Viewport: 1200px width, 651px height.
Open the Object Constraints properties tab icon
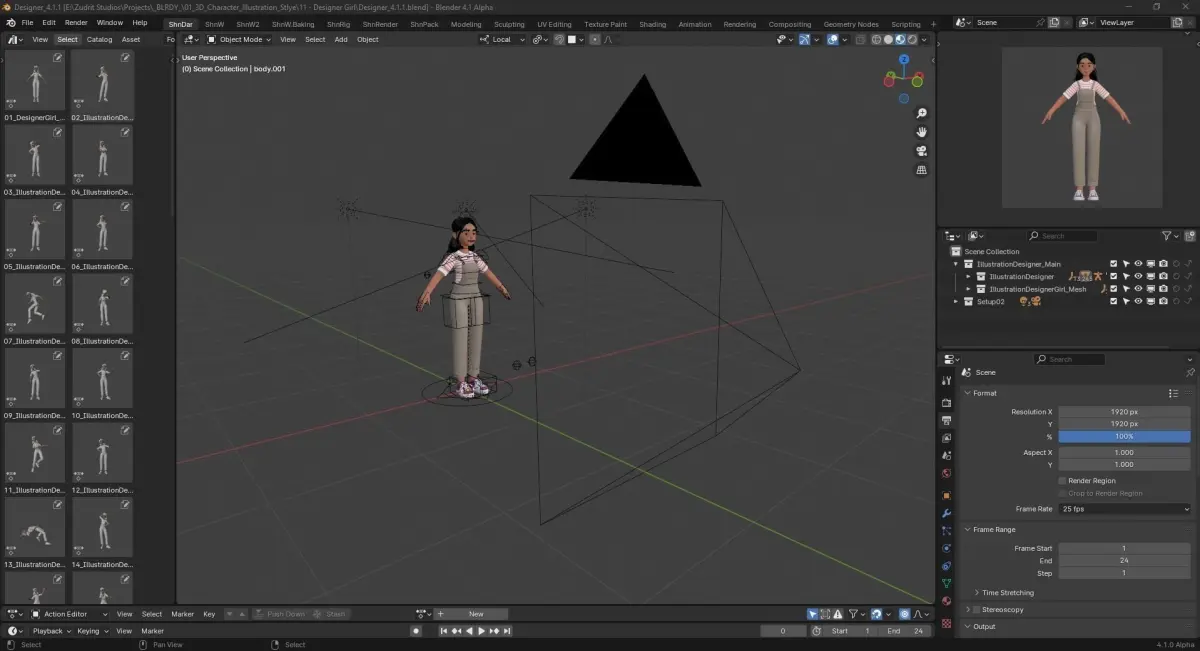coord(947,566)
